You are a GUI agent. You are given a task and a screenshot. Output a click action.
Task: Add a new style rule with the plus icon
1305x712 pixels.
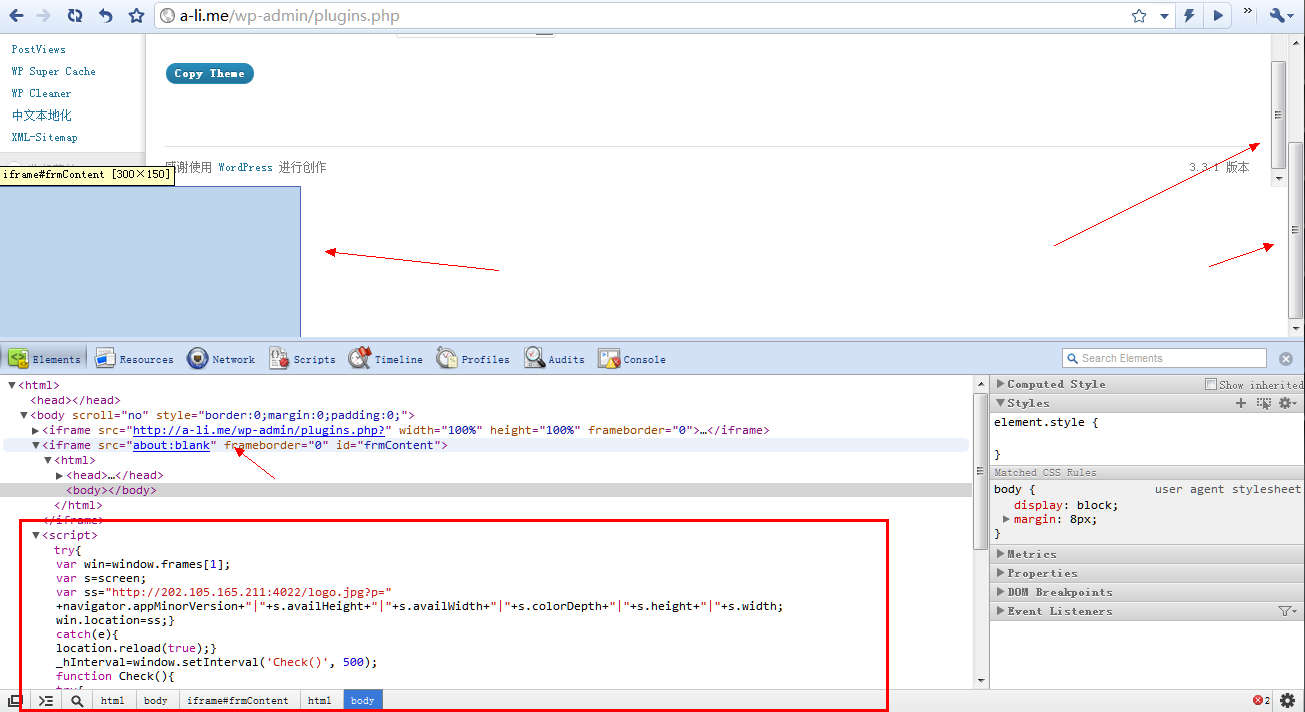click(x=1241, y=403)
